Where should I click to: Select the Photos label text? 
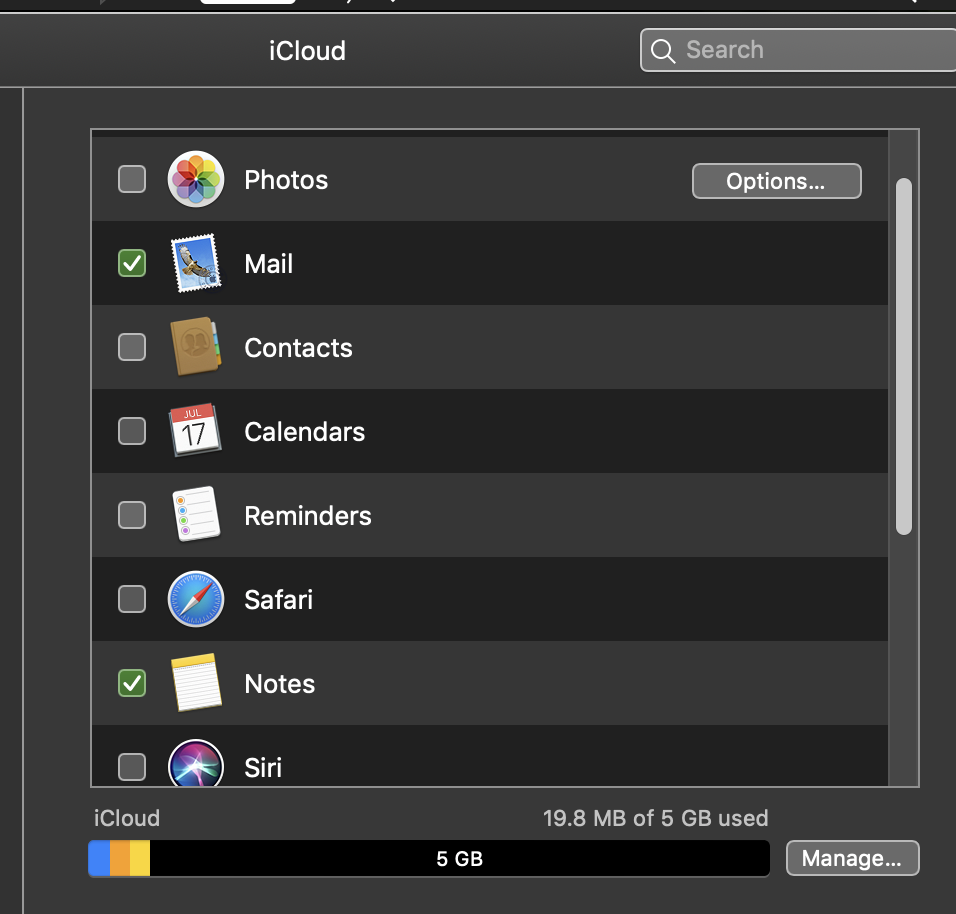286,180
